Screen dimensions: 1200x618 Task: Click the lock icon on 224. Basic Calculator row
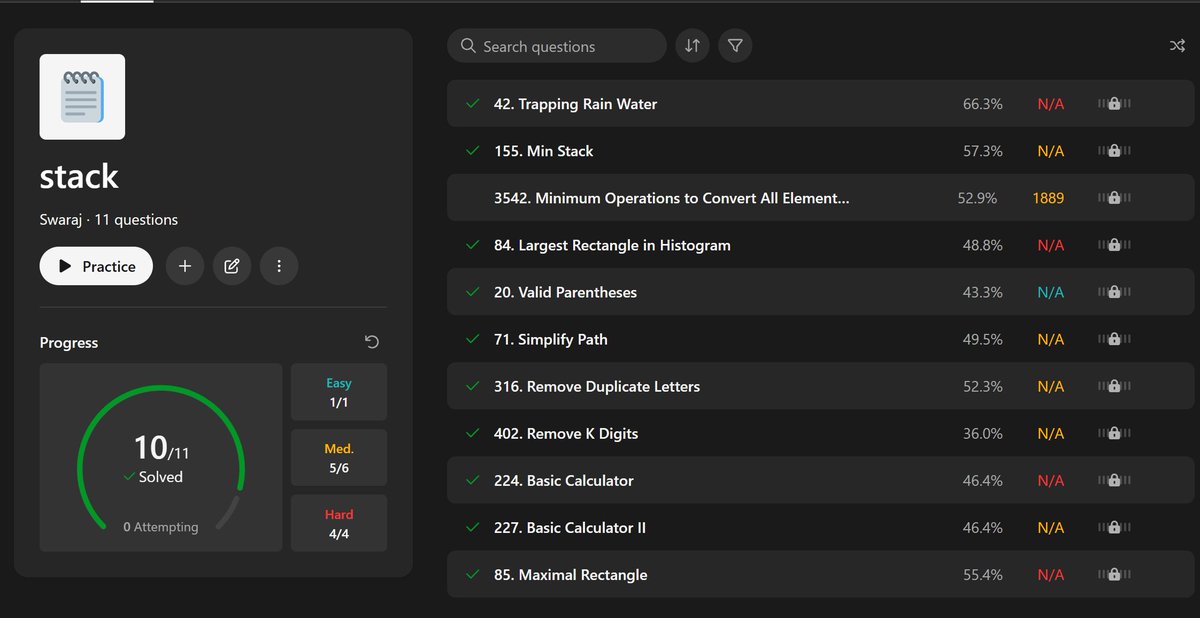coord(1114,479)
